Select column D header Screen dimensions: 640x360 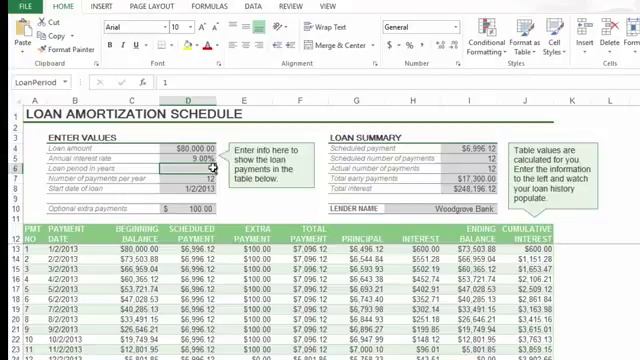click(x=188, y=100)
